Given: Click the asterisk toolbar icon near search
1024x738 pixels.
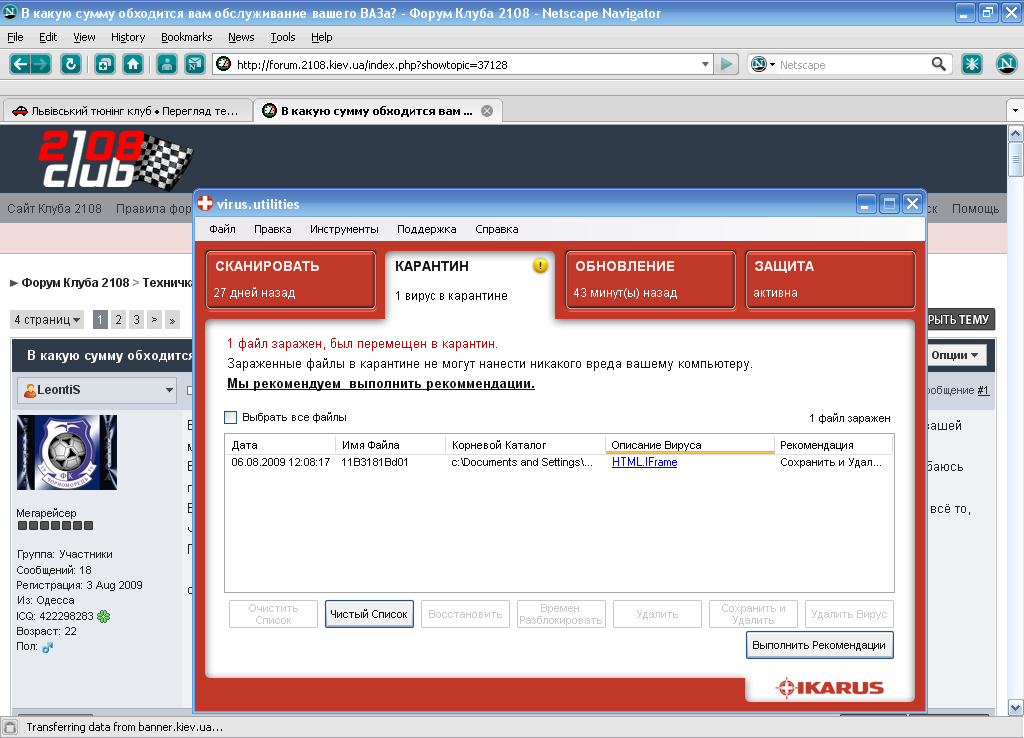Looking at the screenshot, I should pyautogui.click(x=972, y=64).
